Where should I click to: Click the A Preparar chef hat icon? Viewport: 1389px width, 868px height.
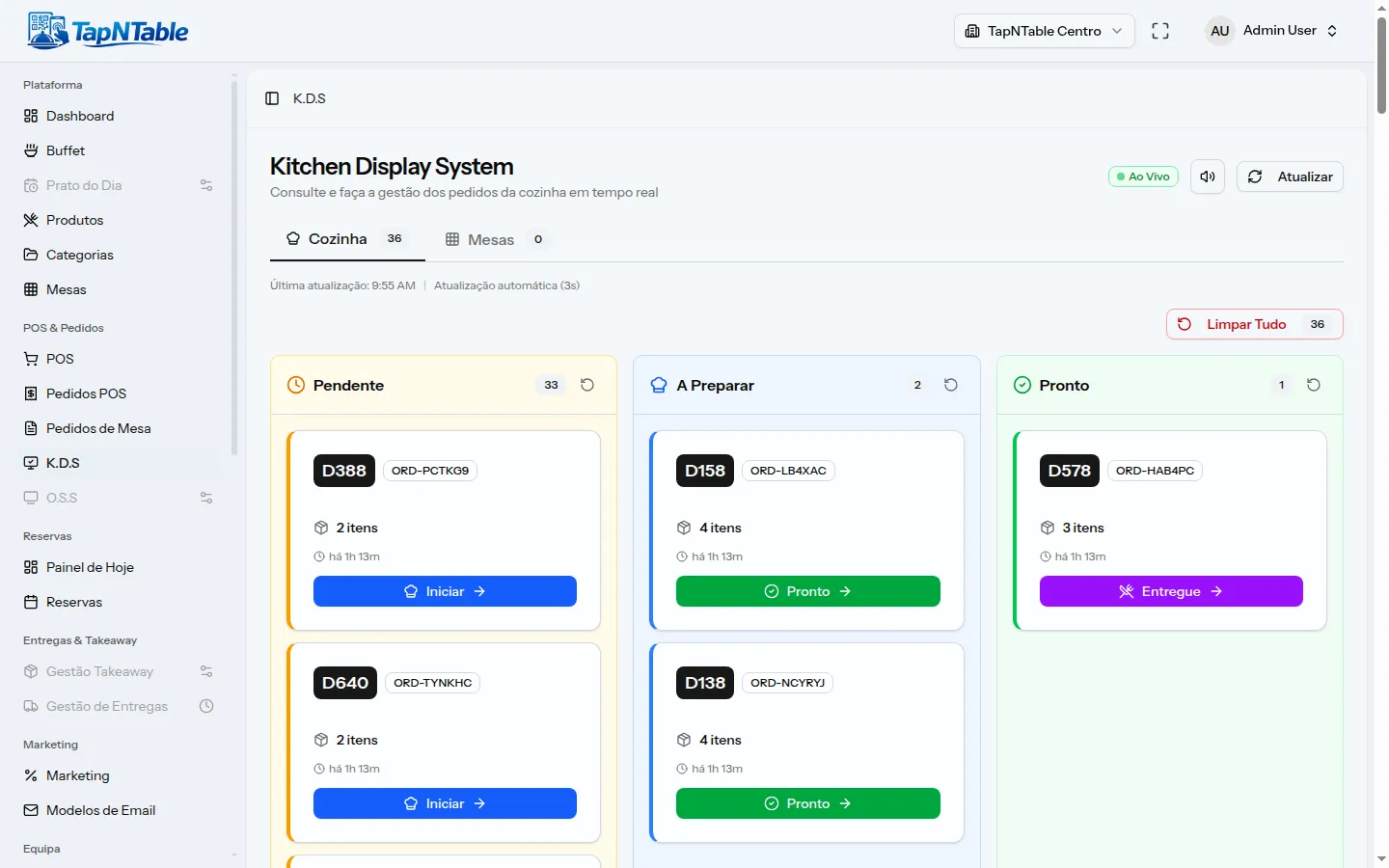click(x=659, y=385)
